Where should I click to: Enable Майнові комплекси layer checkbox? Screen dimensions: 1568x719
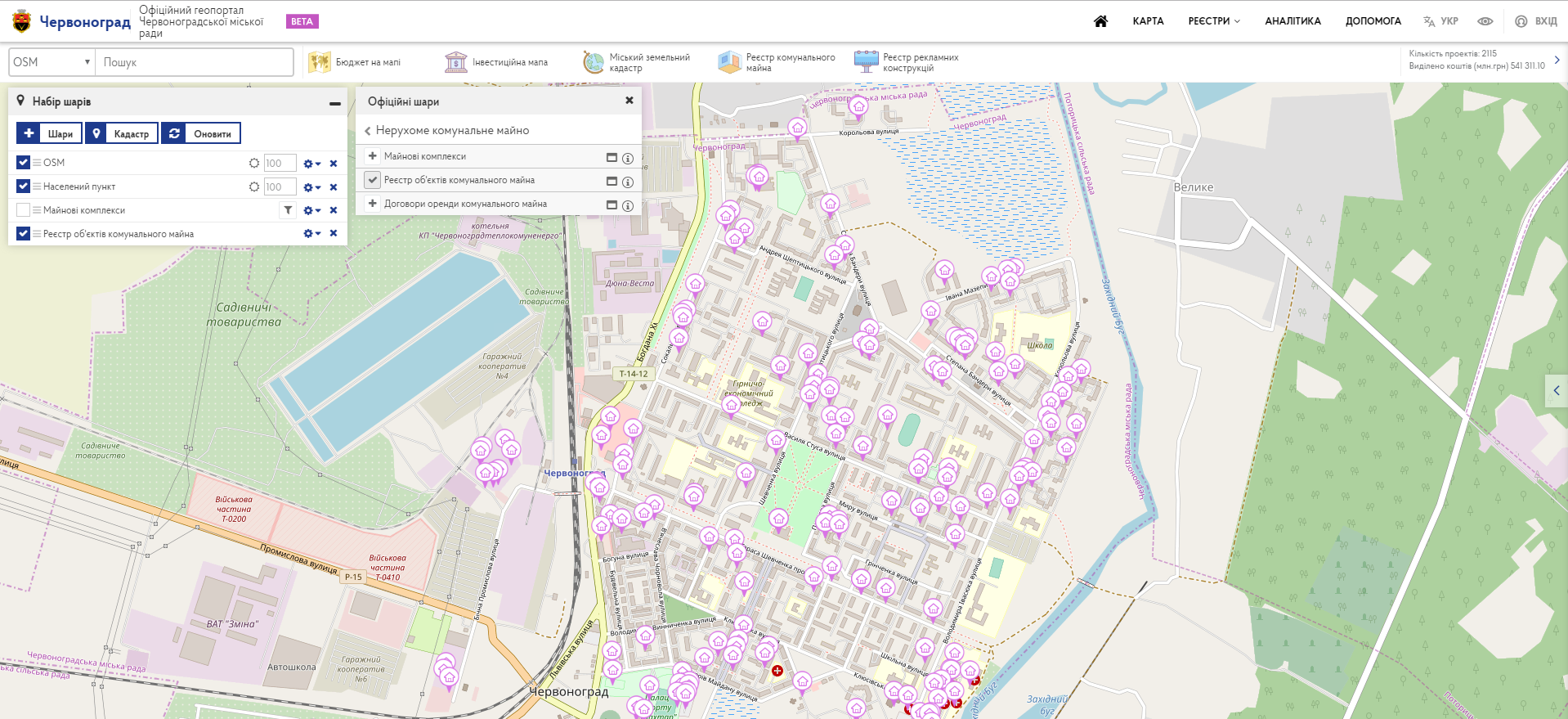coord(23,210)
